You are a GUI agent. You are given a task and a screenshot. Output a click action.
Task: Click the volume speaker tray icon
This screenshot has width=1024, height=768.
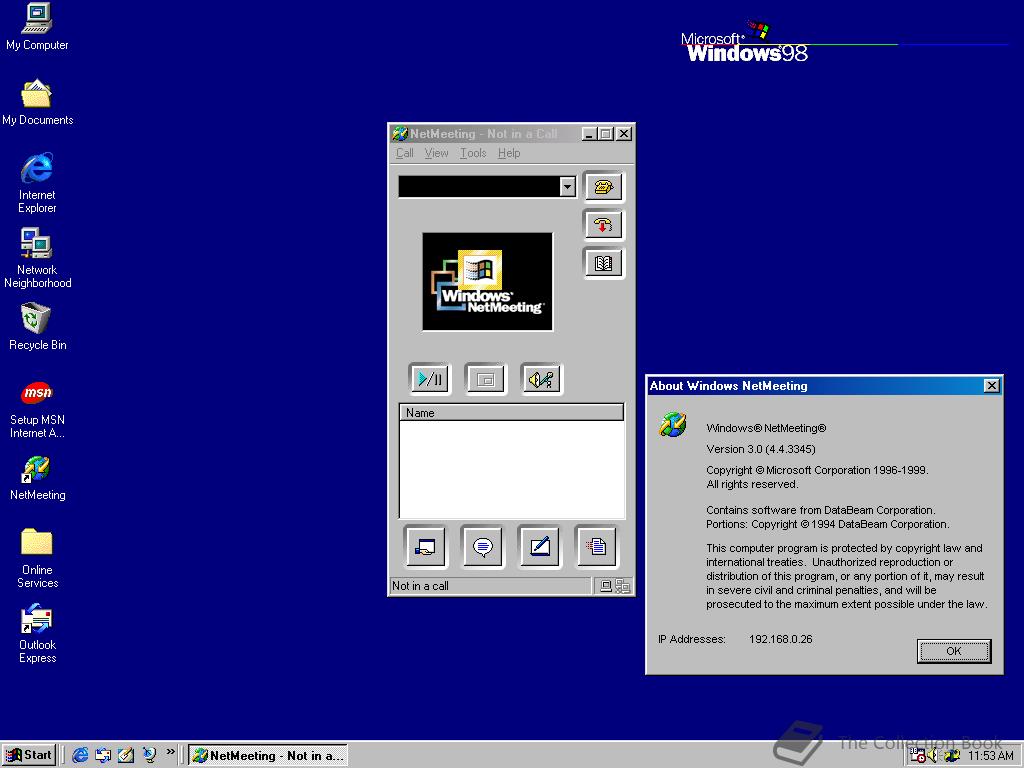pyautogui.click(x=933, y=756)
